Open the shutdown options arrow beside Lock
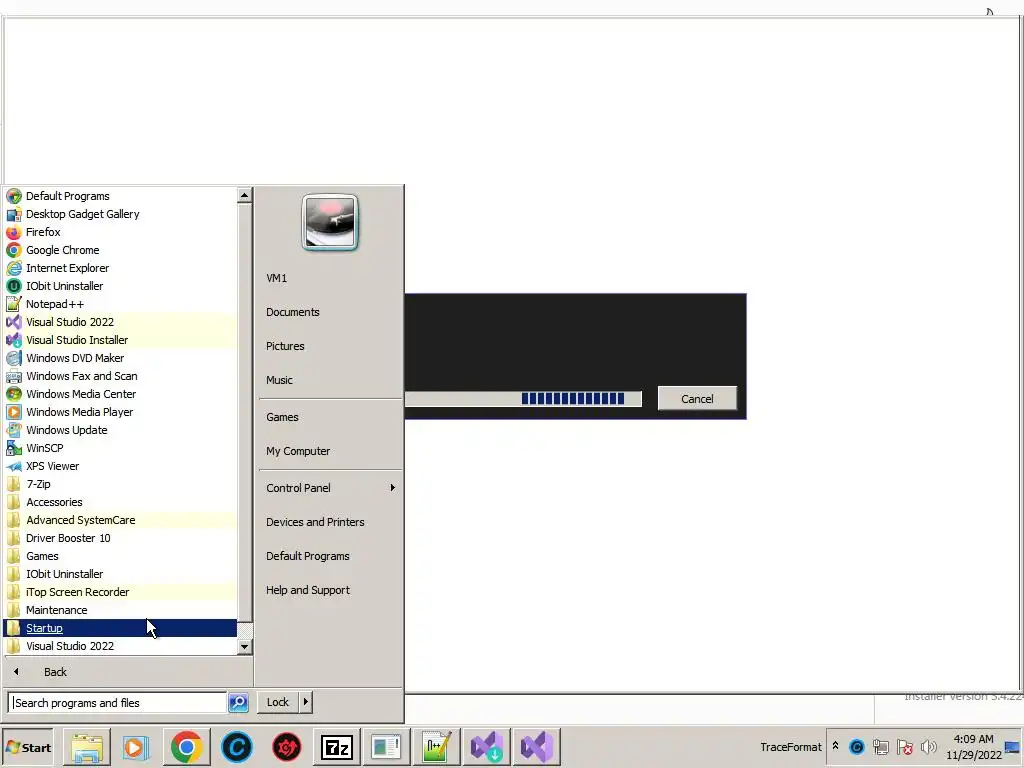 [306, 702]
